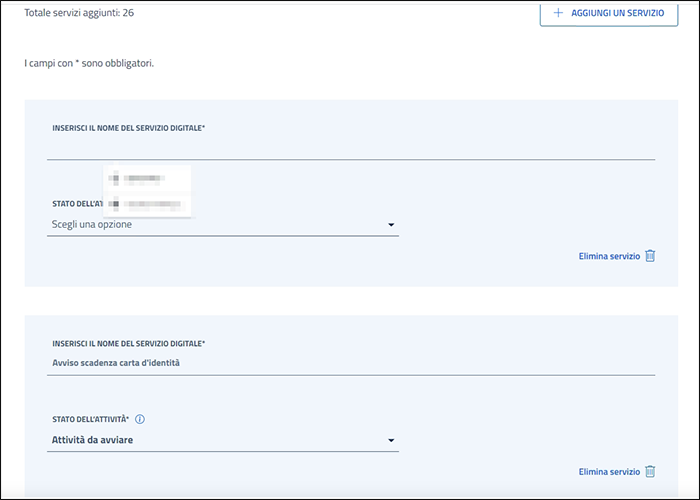Focus the empty first service name field
700x500 pixels.
(x=350, y=149)
